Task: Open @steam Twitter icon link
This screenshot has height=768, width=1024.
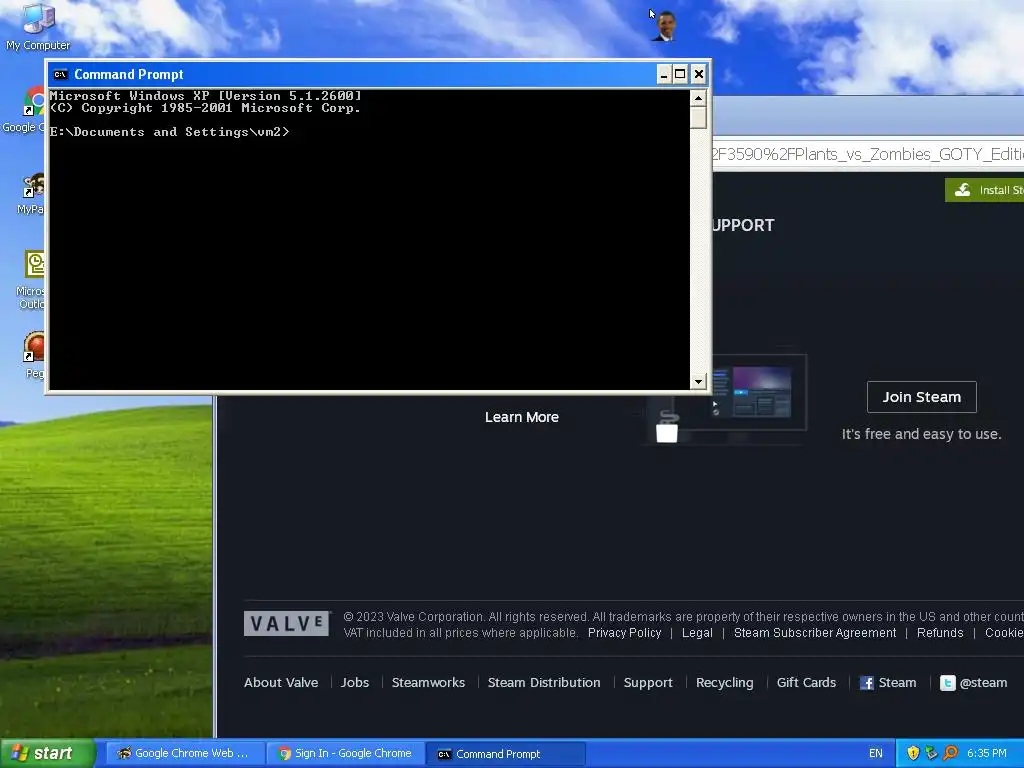Action: pyautogui.click(x=947, y=683)
